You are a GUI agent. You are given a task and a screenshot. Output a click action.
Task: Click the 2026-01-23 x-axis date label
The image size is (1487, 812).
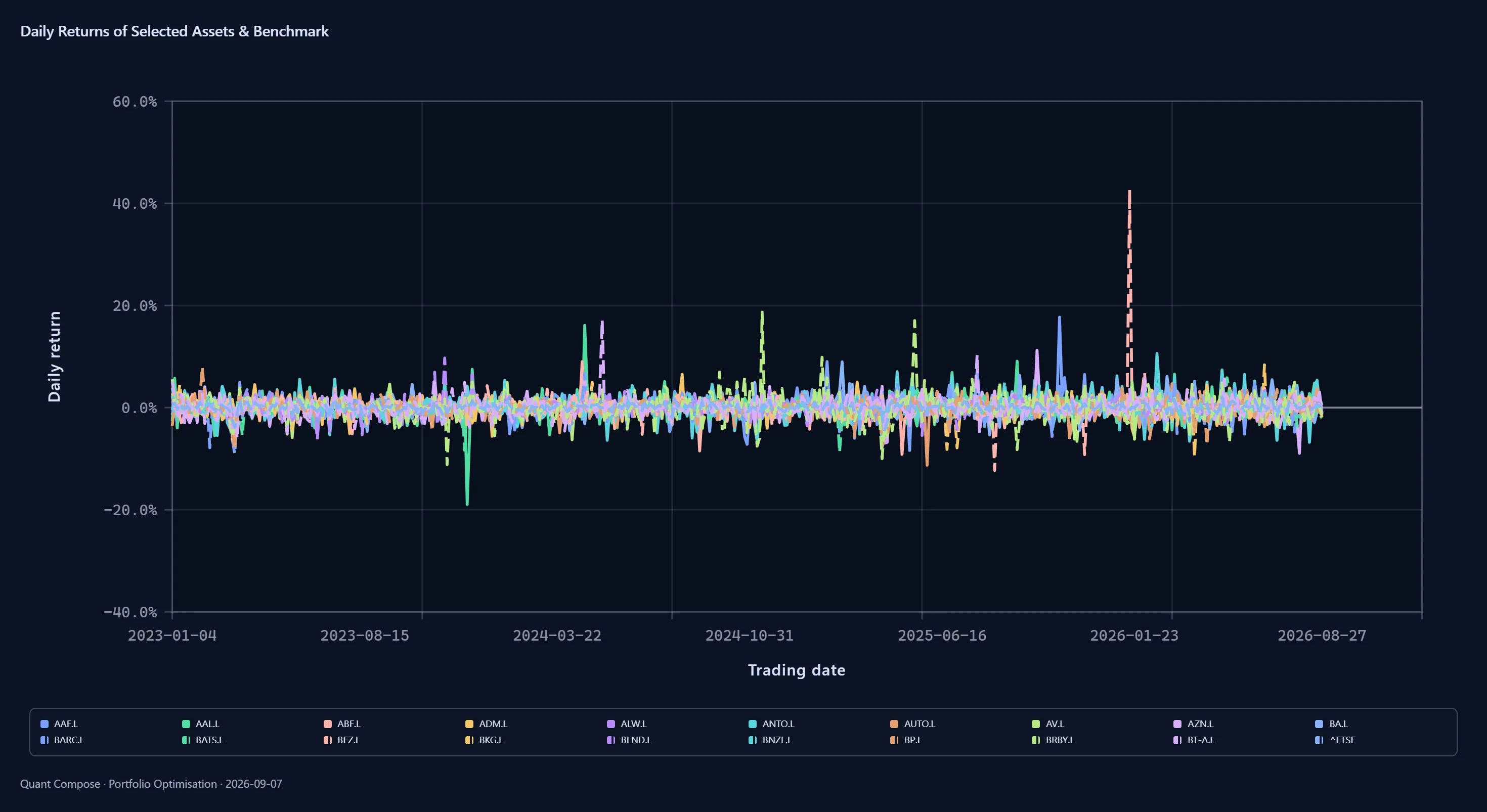(1134, 636)
